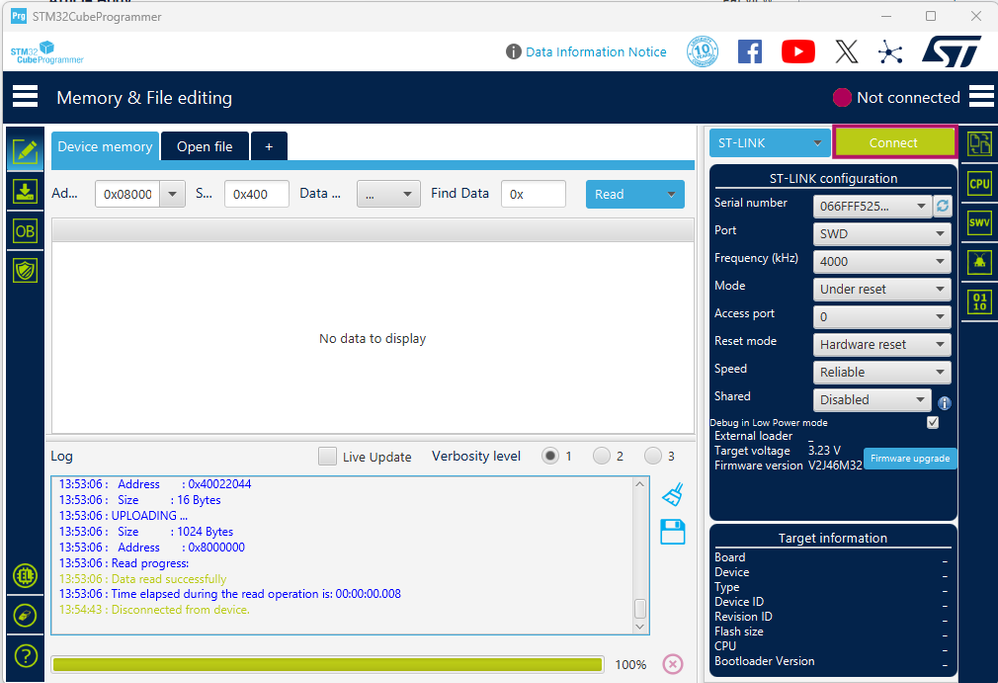This screenshot has height=683, width=998.
Task: Click the link icon above the help icon
Action: point(25,616)
